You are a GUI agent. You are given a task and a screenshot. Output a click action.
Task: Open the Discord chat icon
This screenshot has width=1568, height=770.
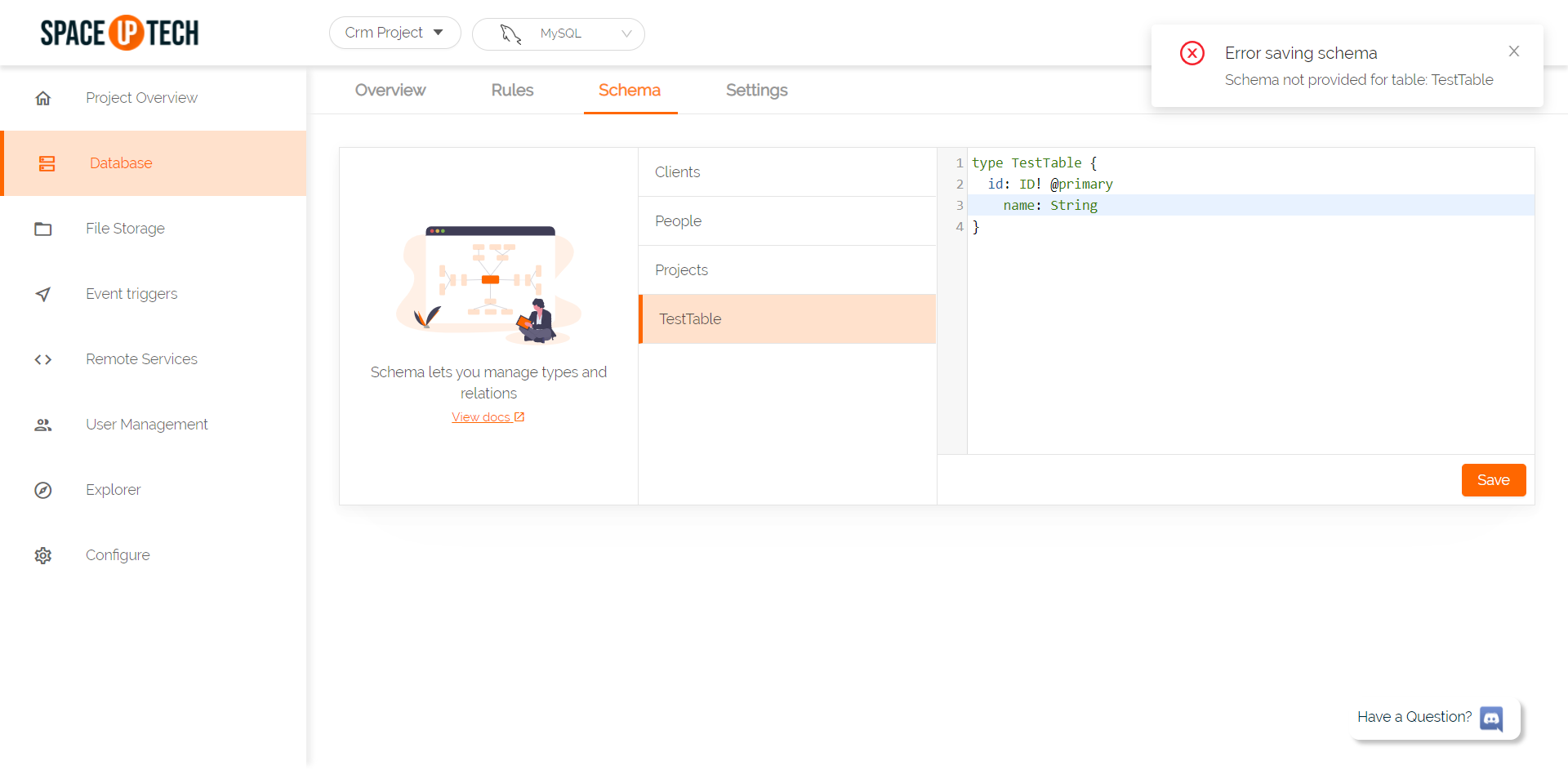tap(1491, 719)
